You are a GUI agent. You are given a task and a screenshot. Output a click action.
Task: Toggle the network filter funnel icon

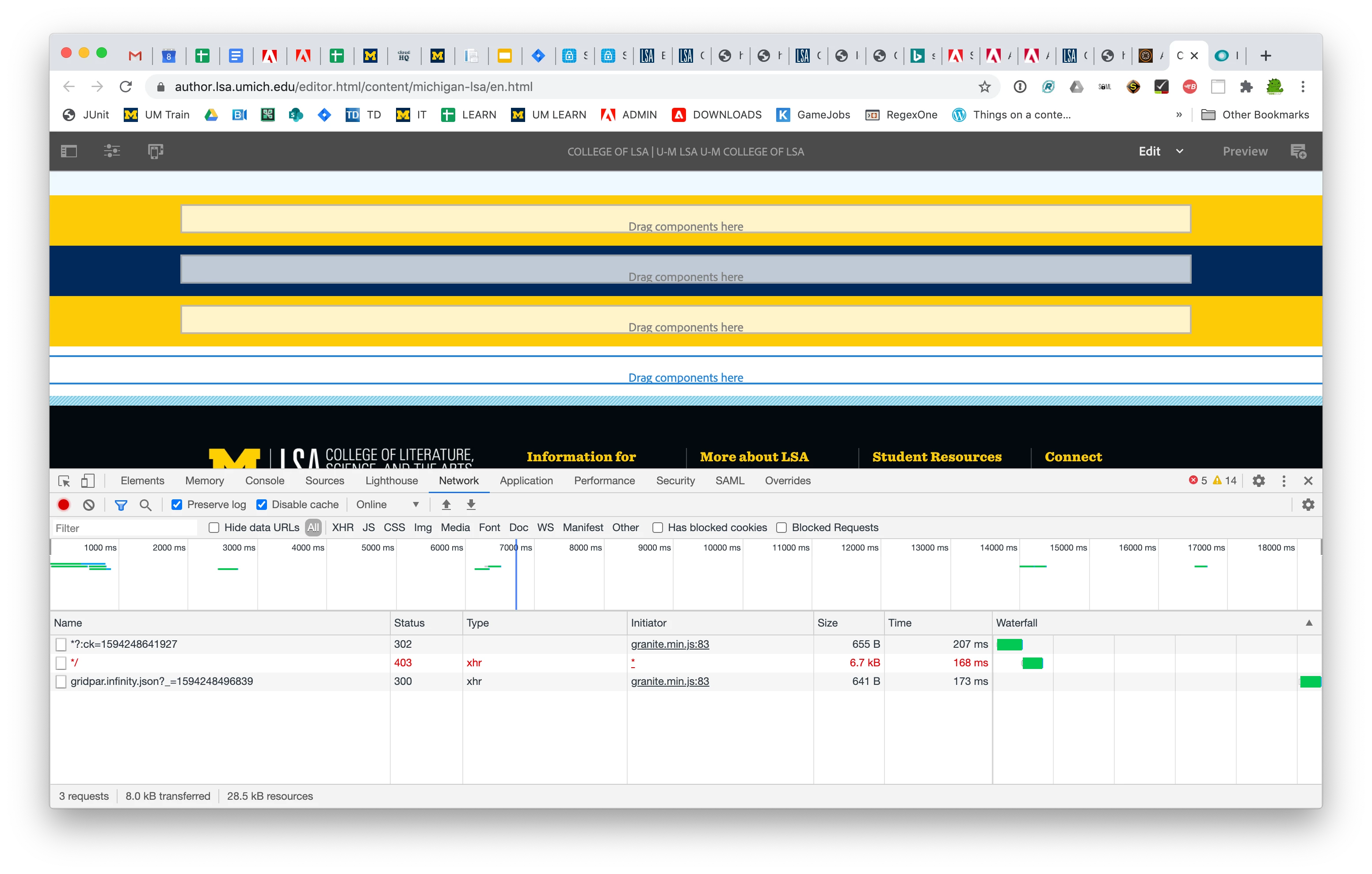121,505
